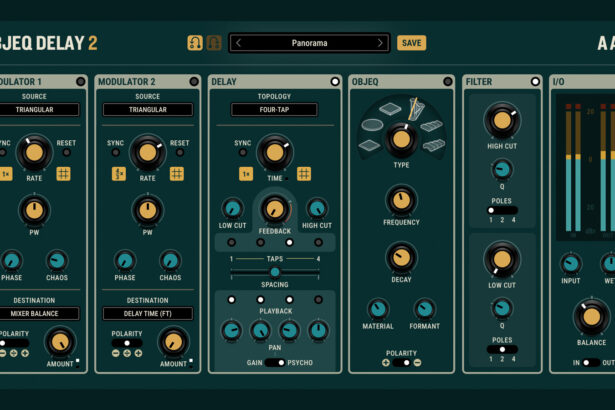Toggle the Modulator 1 power button
The width and height of the screenshot is (615, 410).
click(x=80, y=81)
